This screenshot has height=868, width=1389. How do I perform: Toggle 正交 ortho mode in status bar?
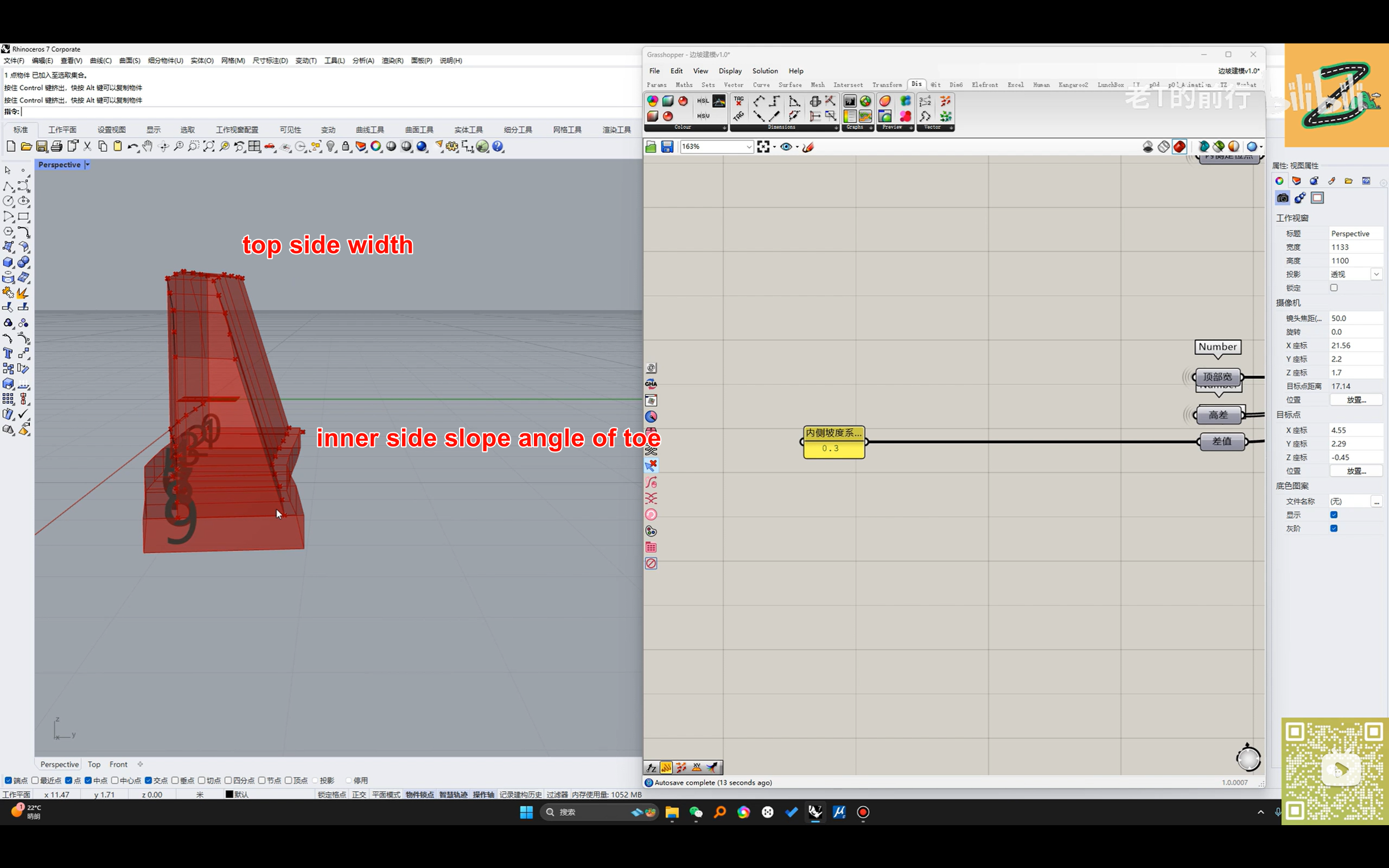[359, 795]
